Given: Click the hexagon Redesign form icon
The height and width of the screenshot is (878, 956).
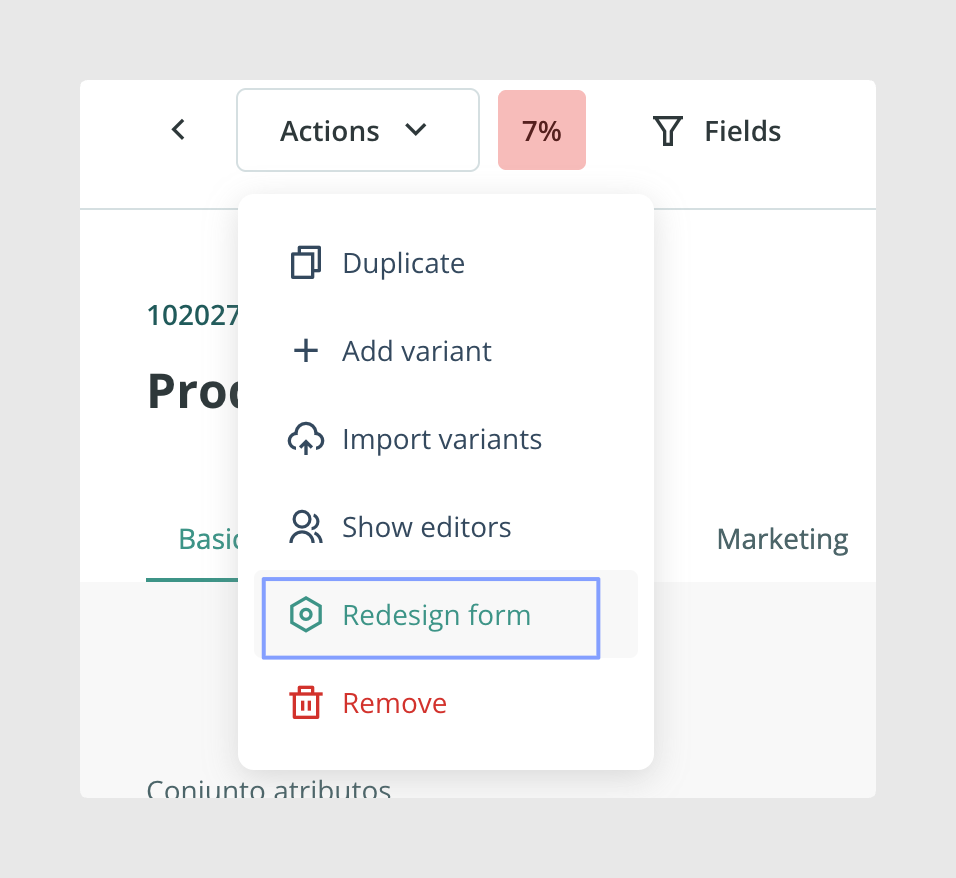Looking at the screenshot, I should click(305, 615).
